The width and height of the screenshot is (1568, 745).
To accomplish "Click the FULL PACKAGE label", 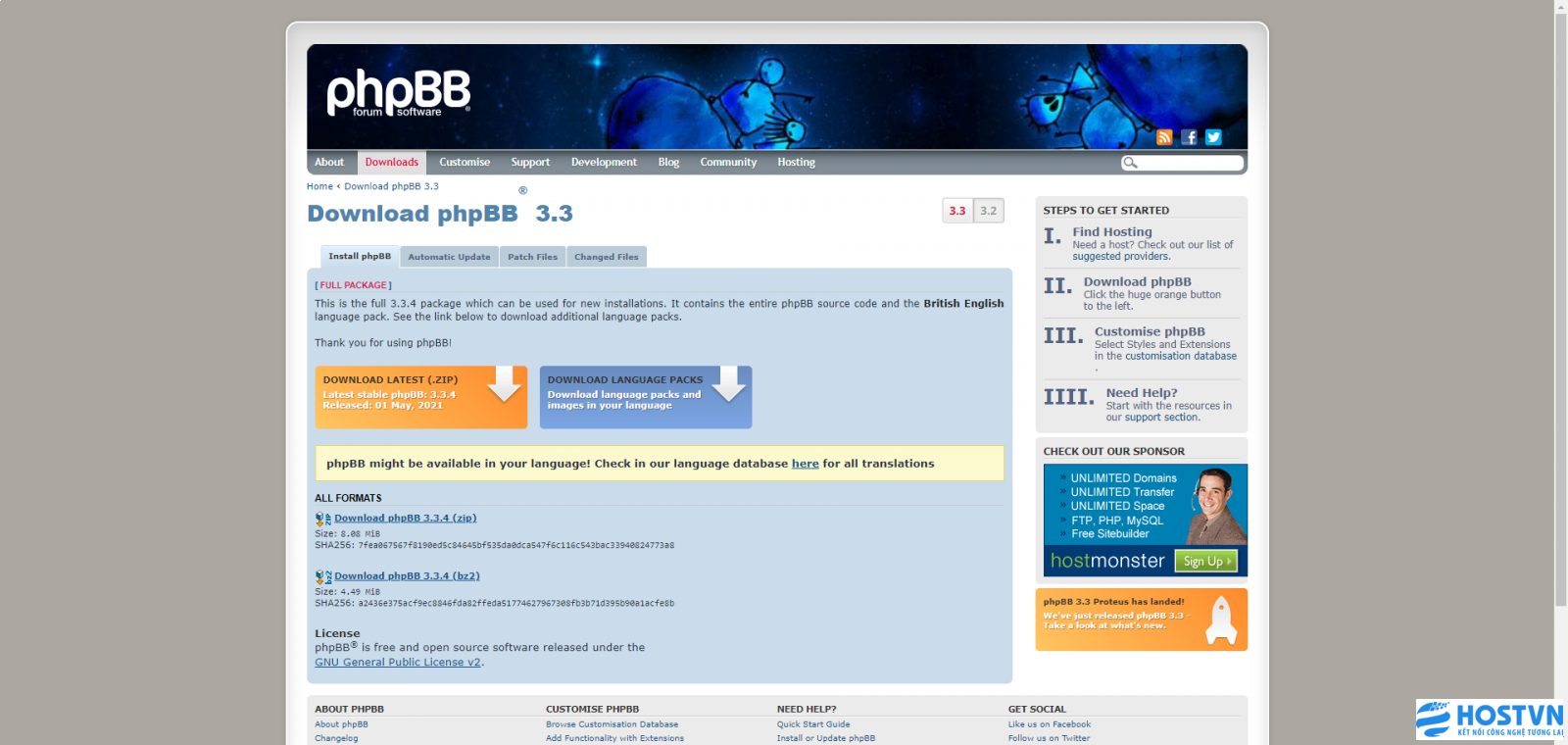I will point(353,285).
